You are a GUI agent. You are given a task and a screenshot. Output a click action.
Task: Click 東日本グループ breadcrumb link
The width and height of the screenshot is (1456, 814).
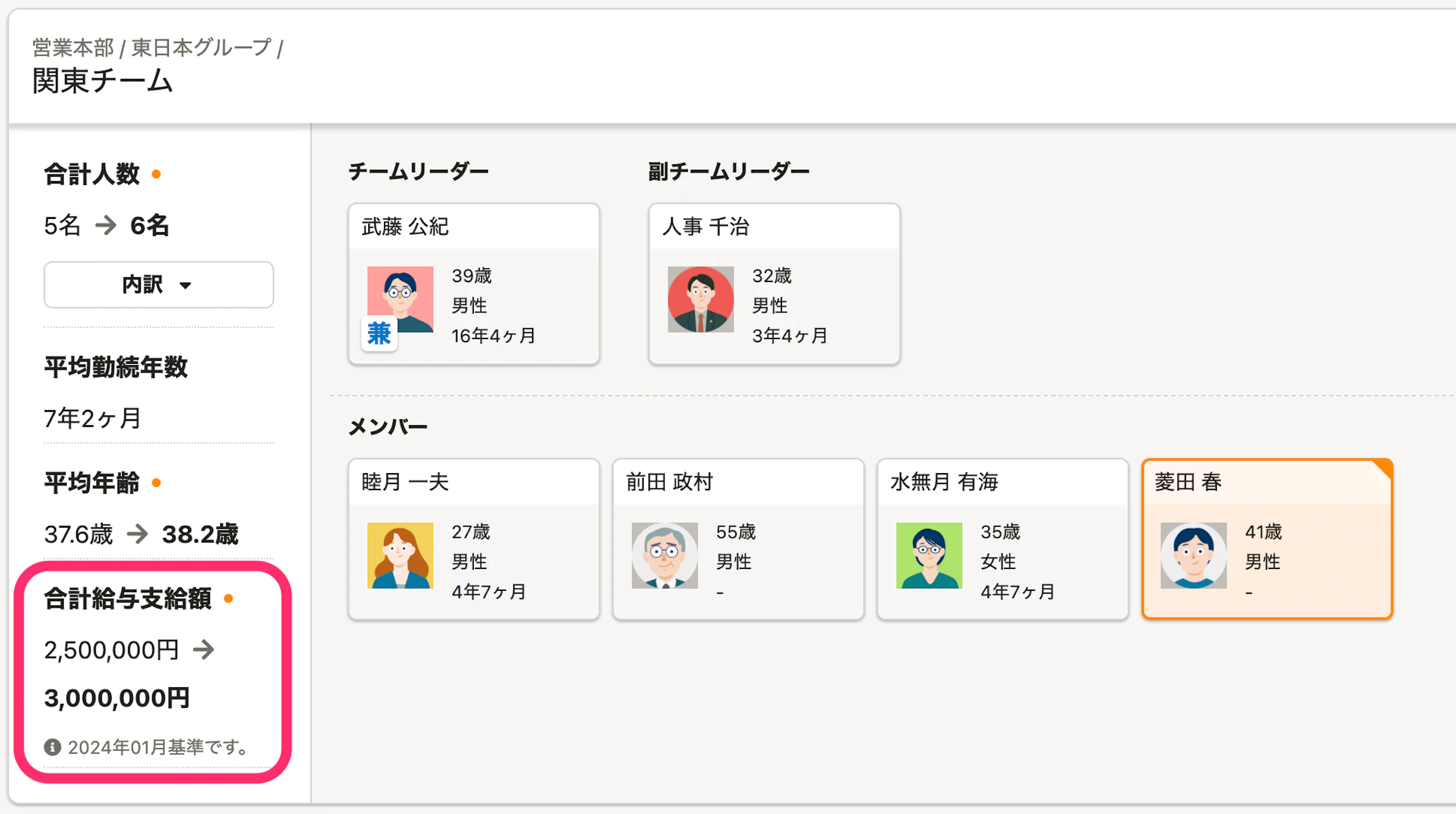tap(201, 47)
